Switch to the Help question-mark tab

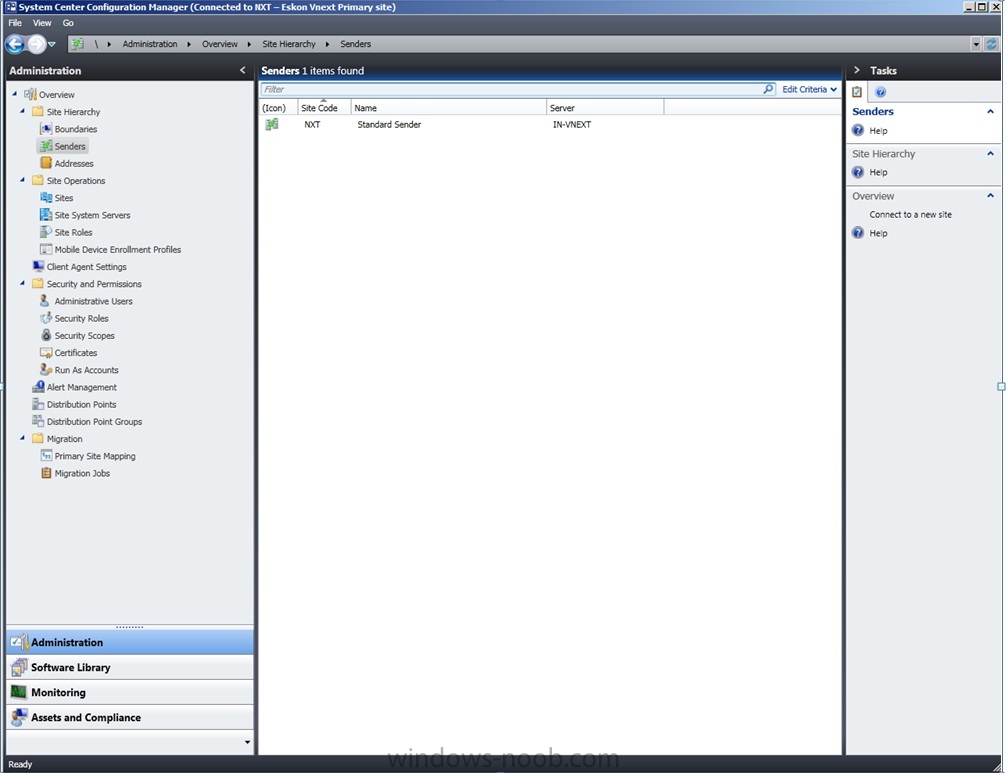(x=880, y=92)
